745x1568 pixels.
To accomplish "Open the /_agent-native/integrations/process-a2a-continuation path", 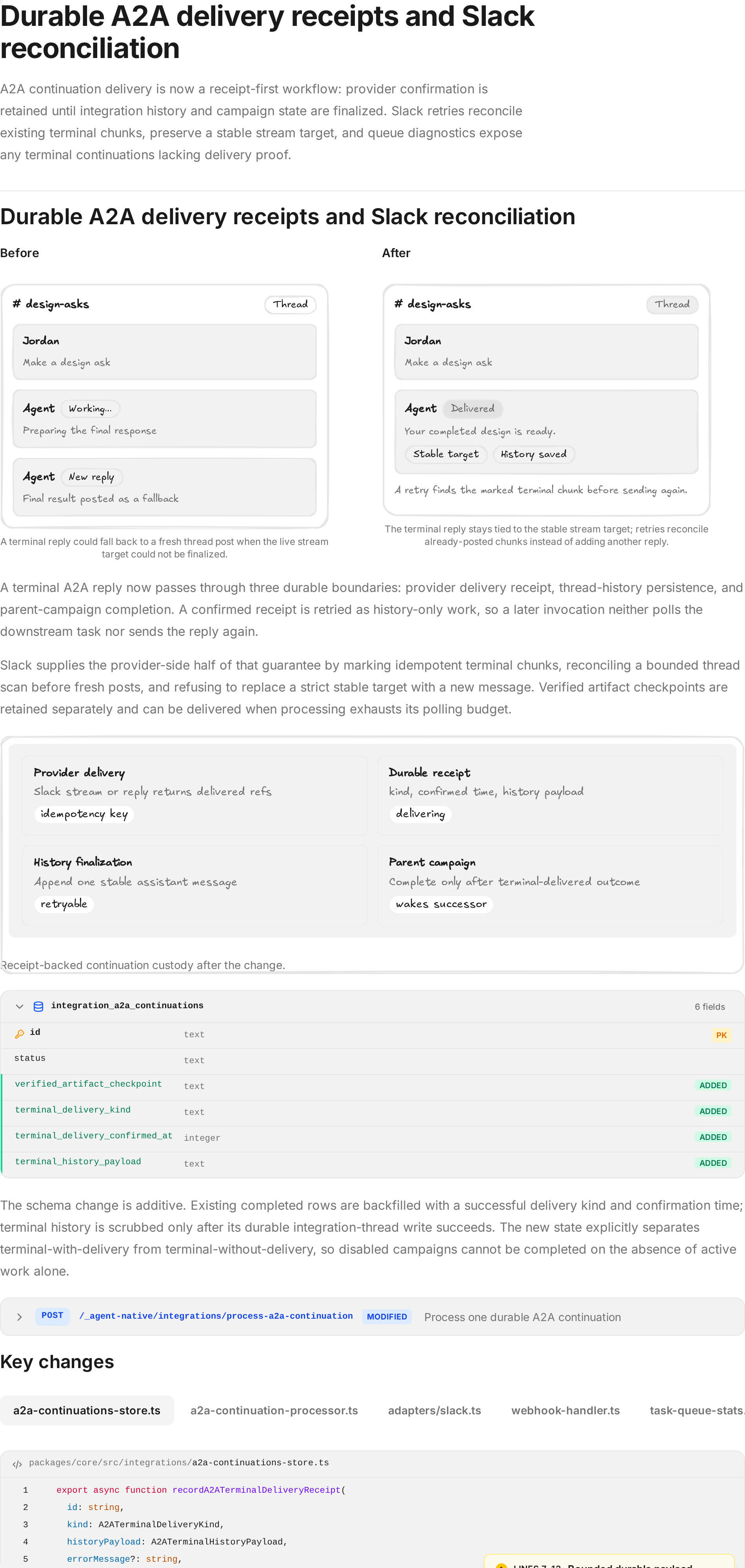I will 216,1316.
